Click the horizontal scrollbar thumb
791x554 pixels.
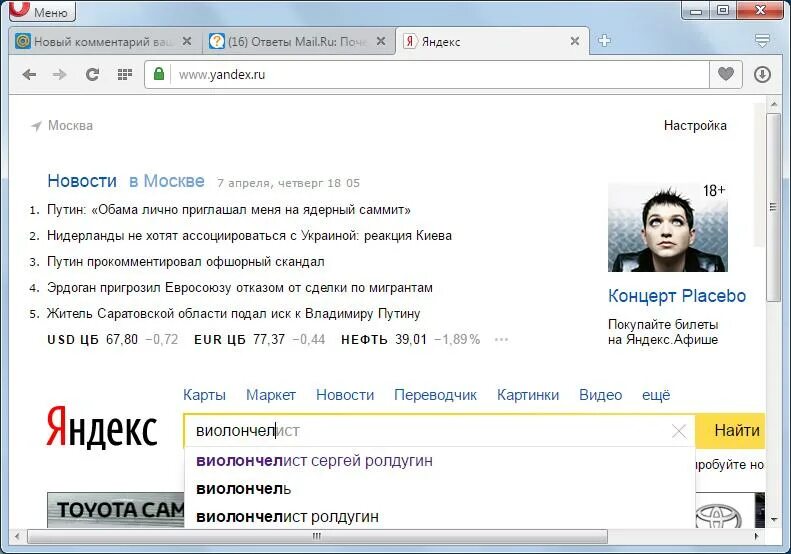click(x=317, y=536)
